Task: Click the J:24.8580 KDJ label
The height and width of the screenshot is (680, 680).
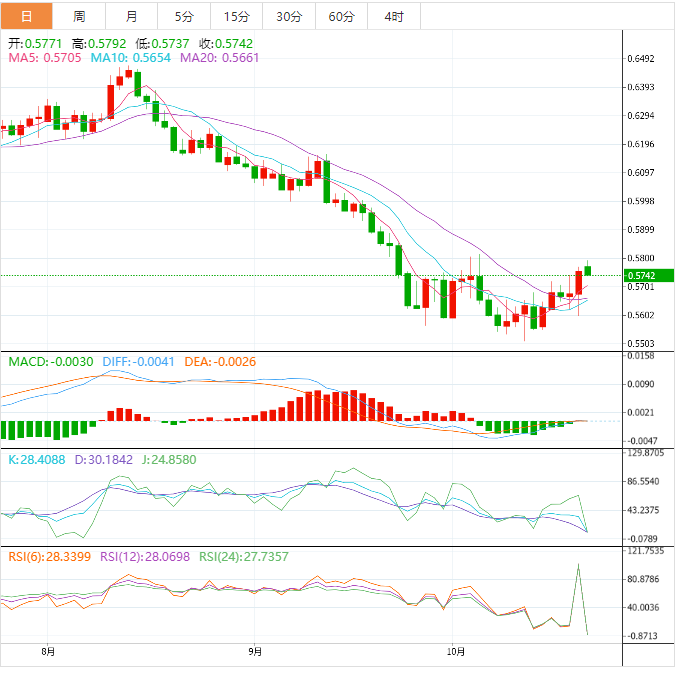Action: point(169,460)
